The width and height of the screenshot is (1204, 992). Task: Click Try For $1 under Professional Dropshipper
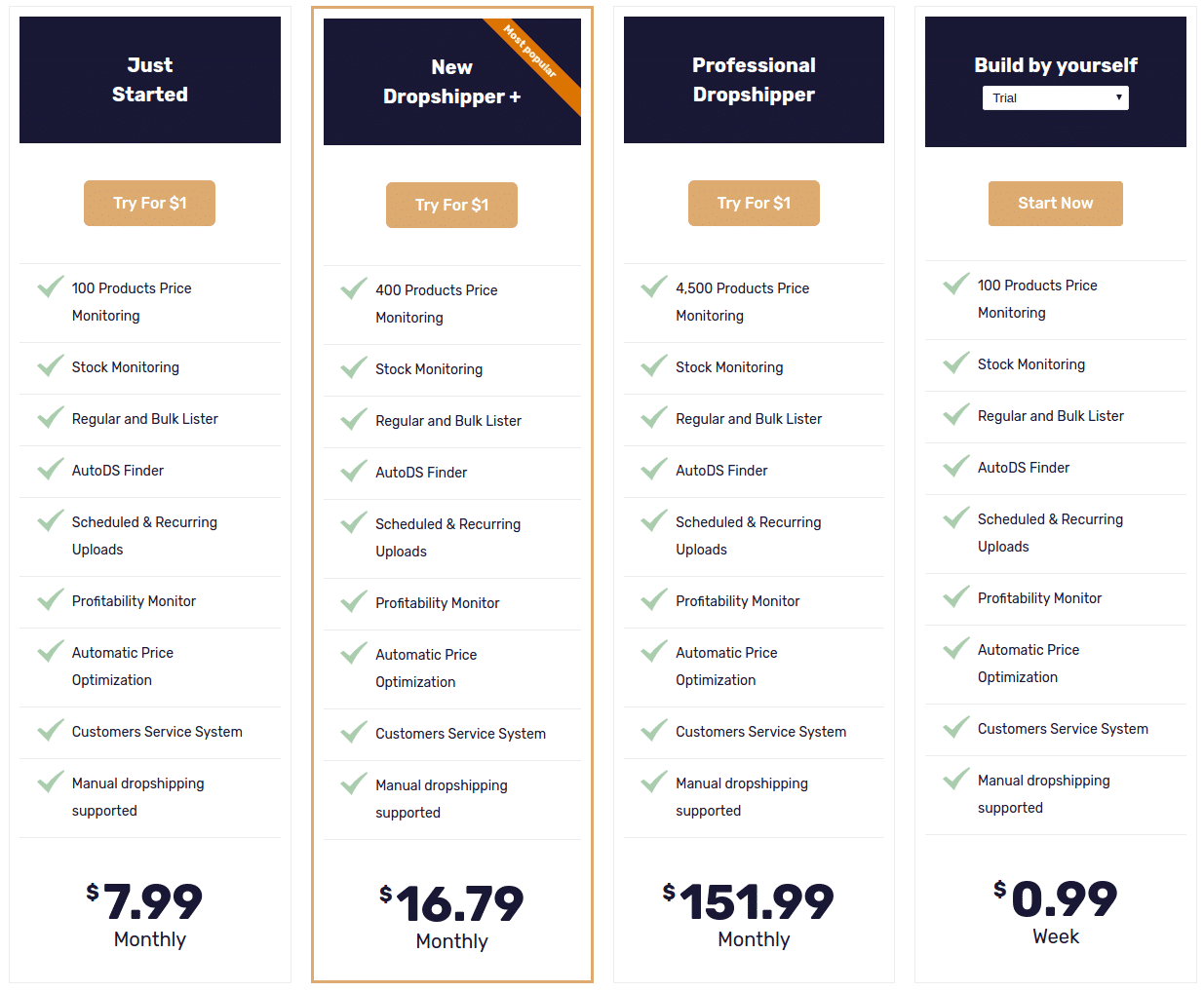(754, 203)
